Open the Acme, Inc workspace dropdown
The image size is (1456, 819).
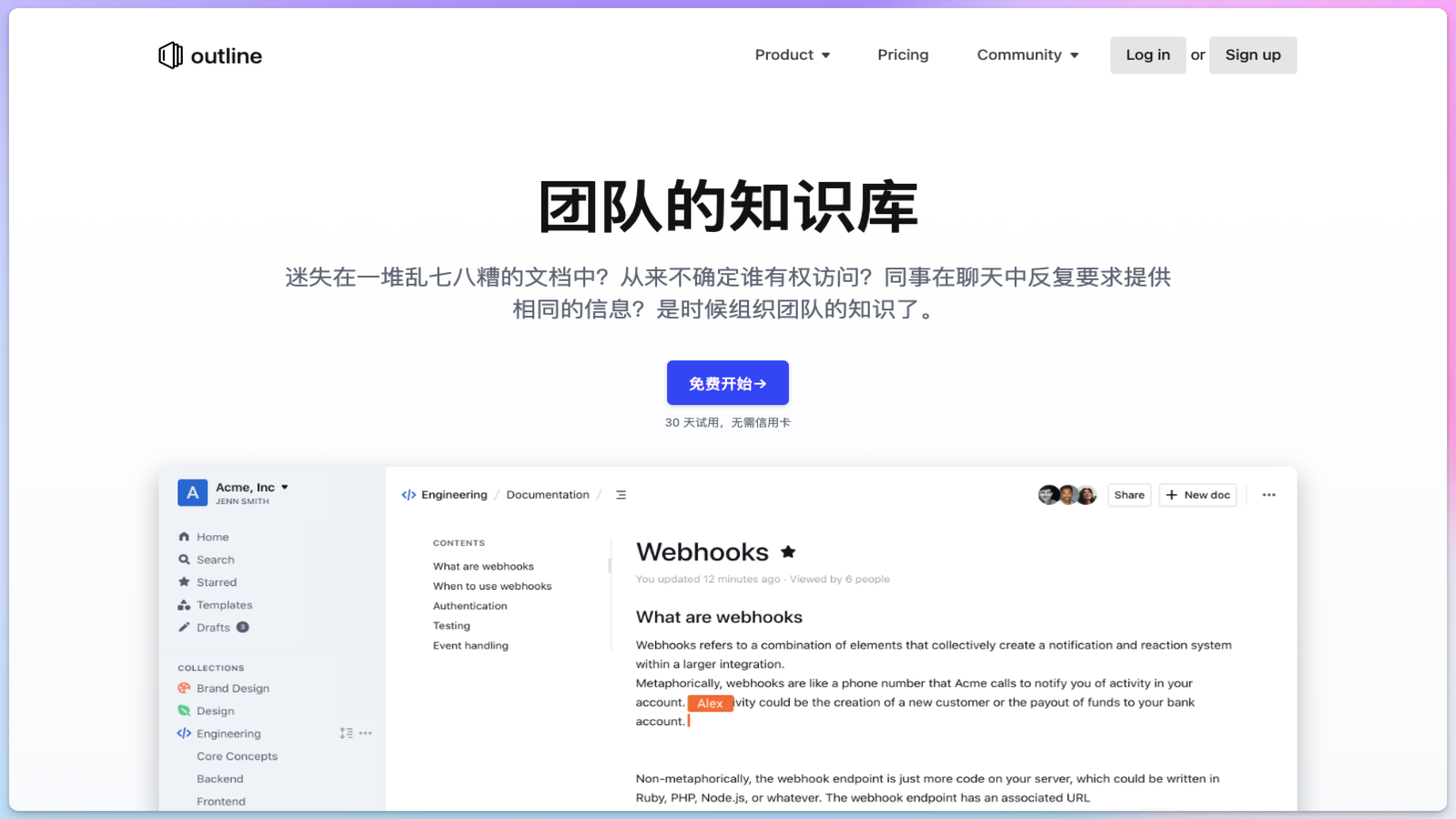251,488
